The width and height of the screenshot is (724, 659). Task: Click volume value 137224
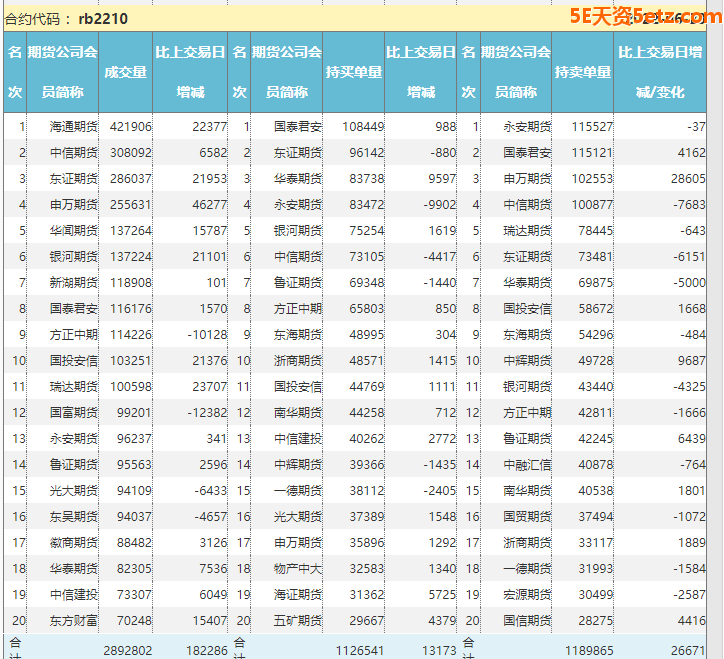coord(131,257)
